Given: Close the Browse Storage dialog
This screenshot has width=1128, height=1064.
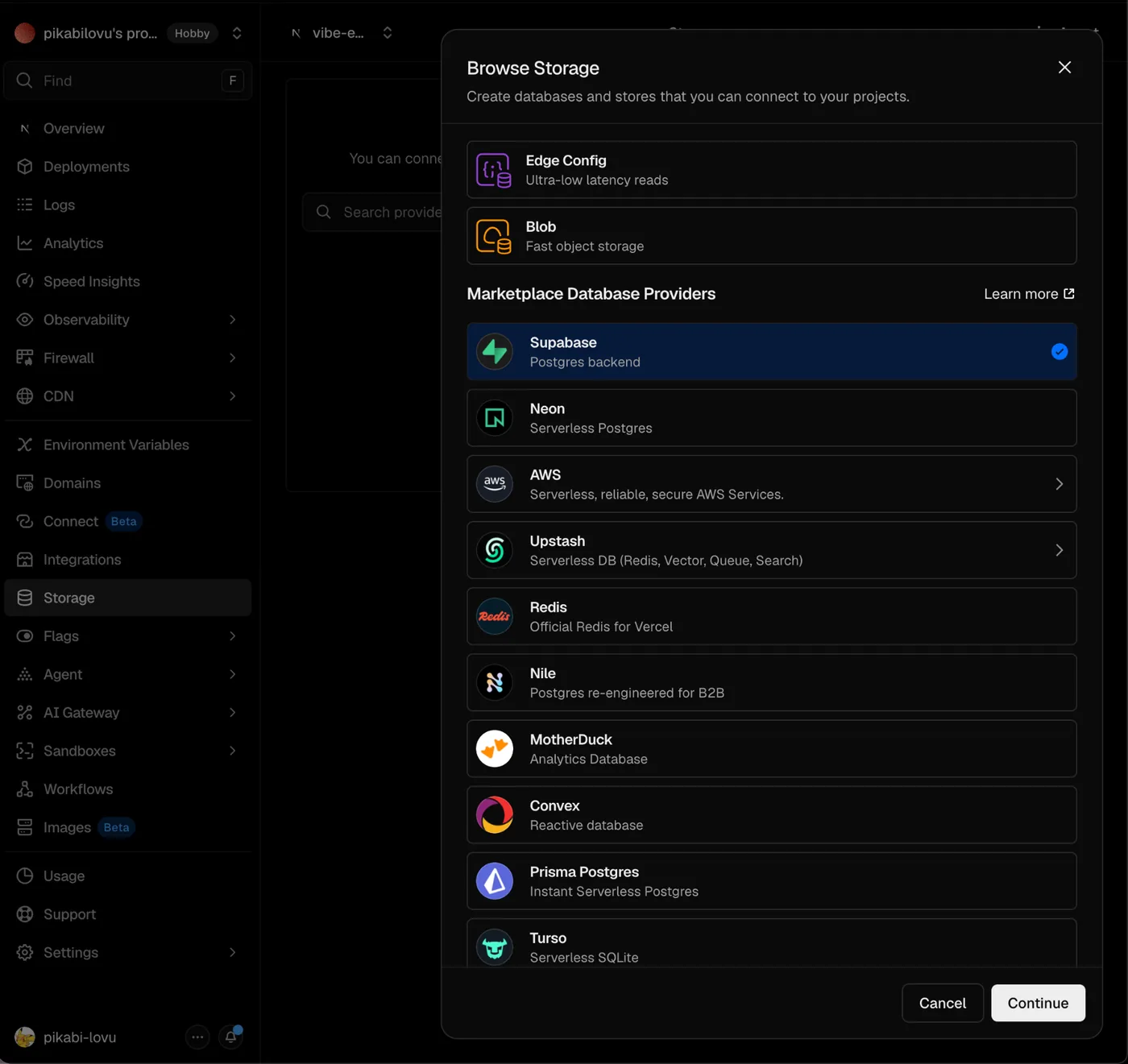Looking at the screenshot, I should pos(1064,68).
